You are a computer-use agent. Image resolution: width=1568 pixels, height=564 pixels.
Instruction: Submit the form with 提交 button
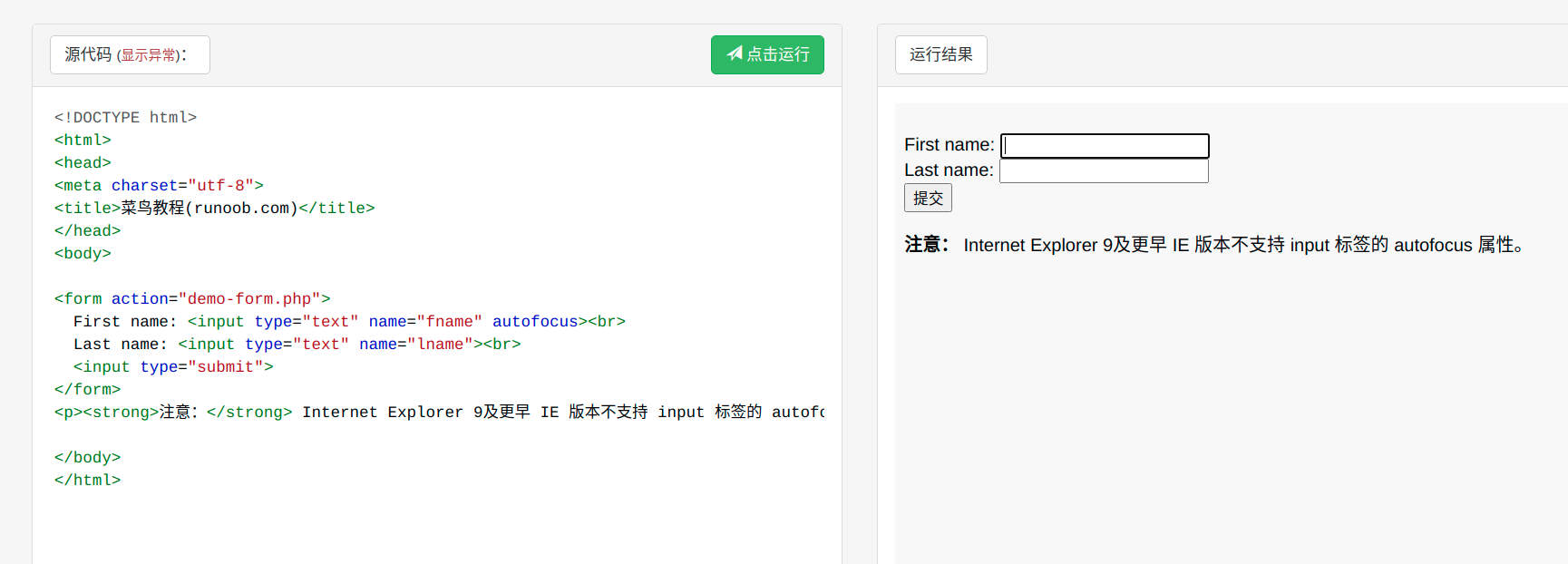click(x=928, y=198)
